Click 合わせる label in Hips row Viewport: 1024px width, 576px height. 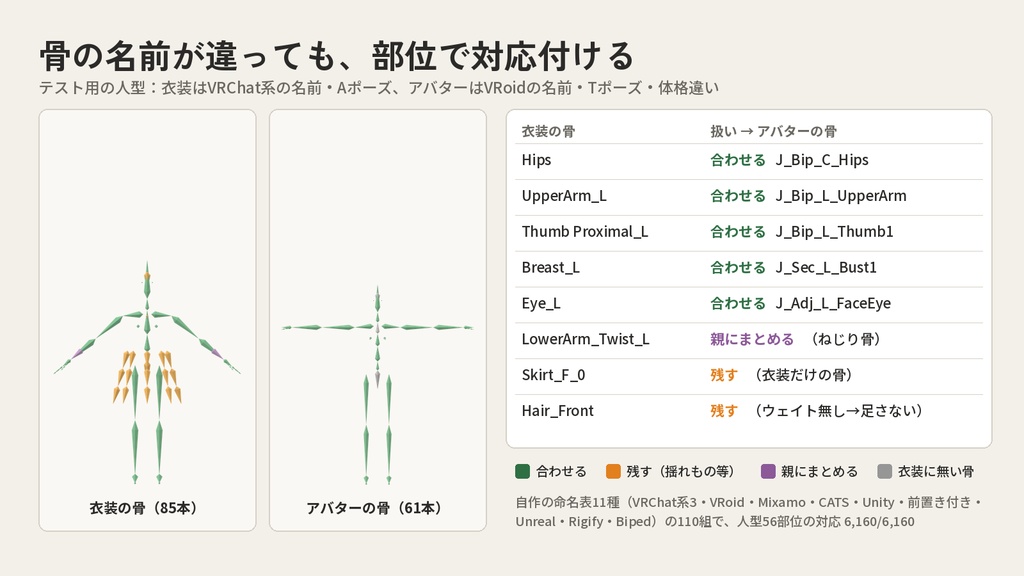coord(737,160)
